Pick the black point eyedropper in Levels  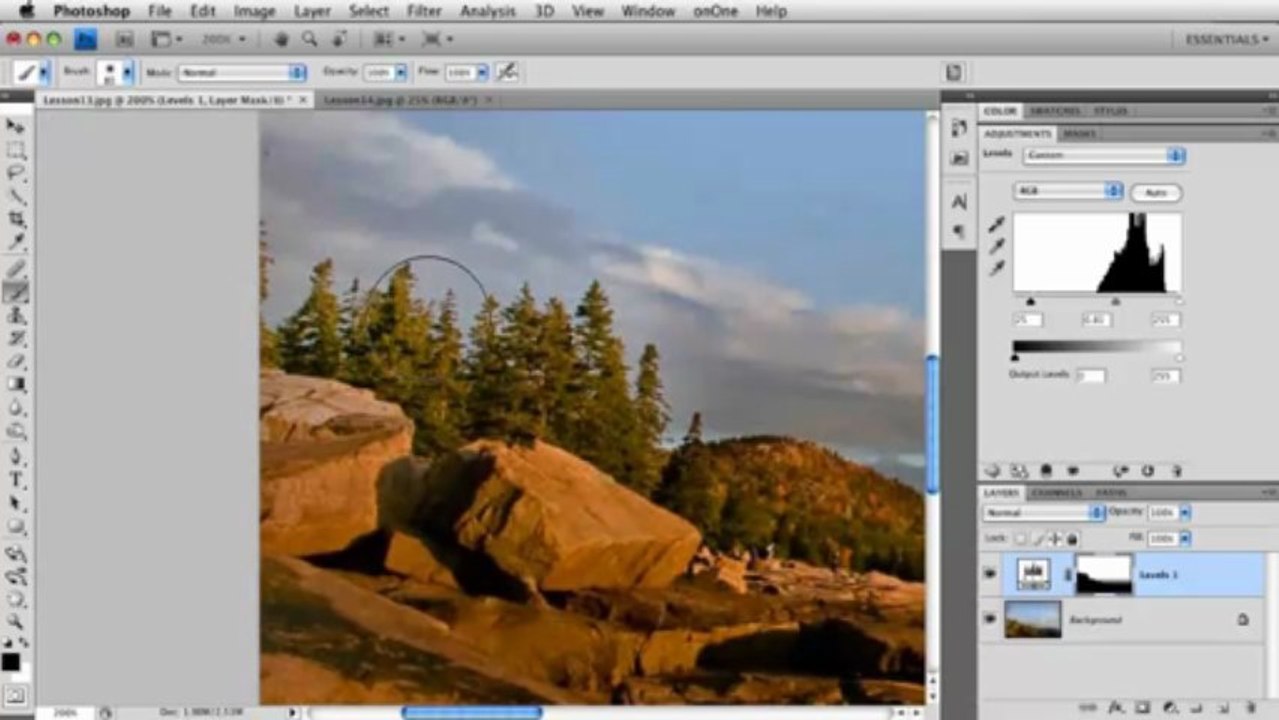coord(996,225)
